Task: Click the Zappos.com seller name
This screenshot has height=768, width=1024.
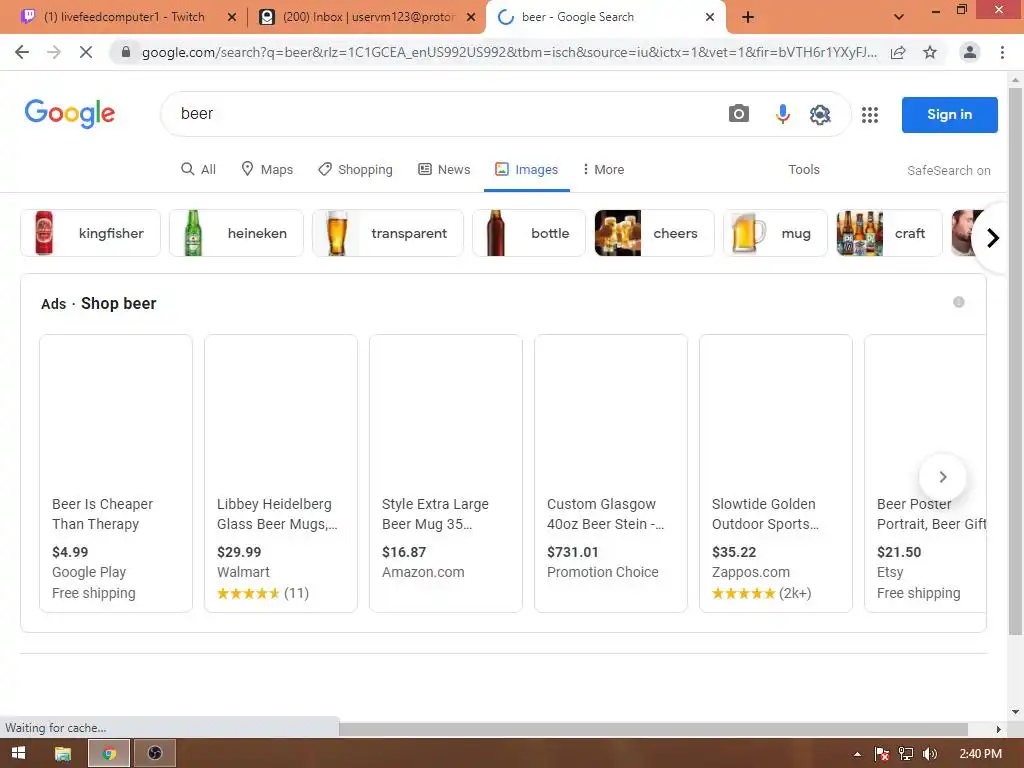Action: click(750, 572)
